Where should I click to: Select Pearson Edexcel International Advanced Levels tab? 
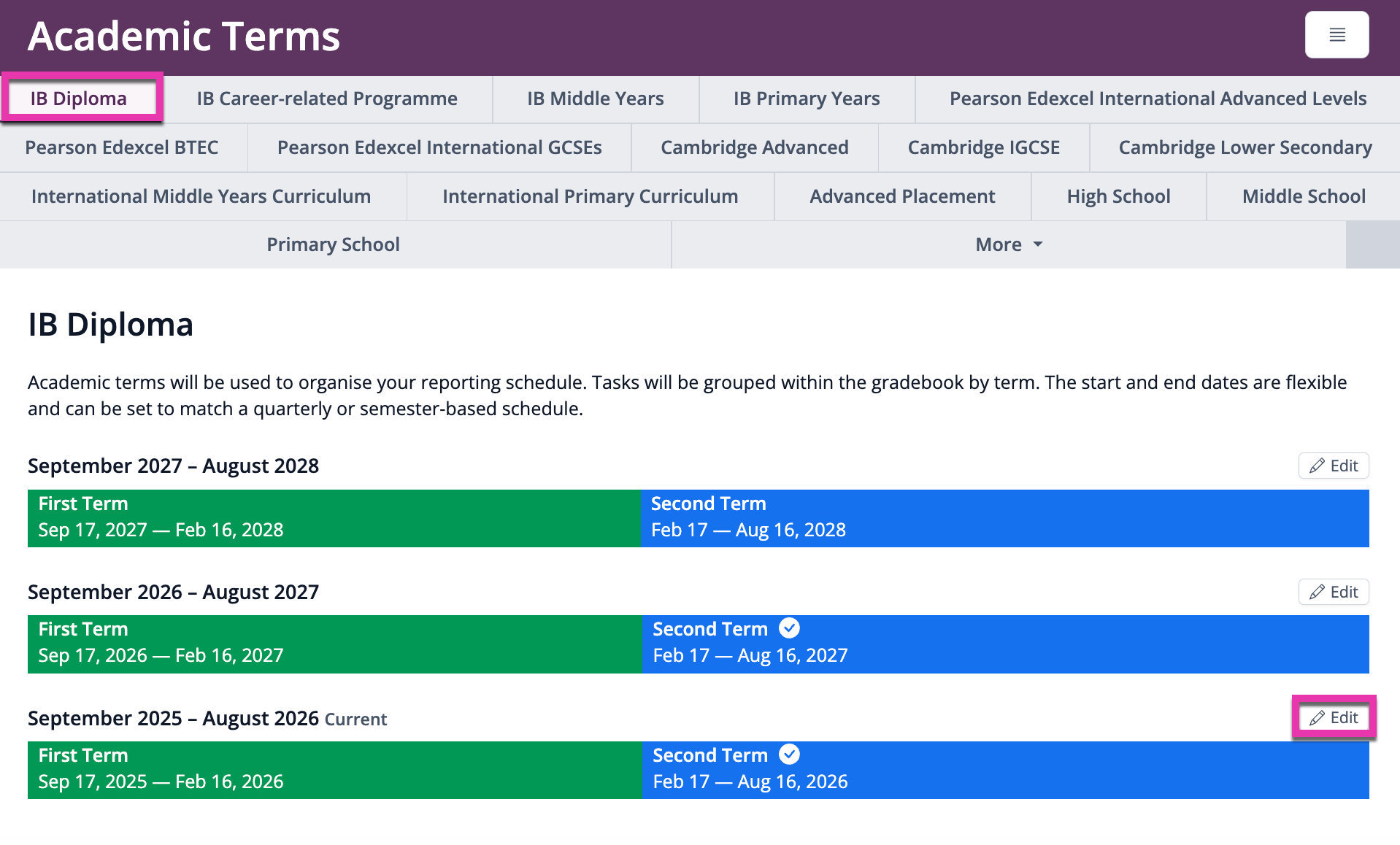(1158, 99)
